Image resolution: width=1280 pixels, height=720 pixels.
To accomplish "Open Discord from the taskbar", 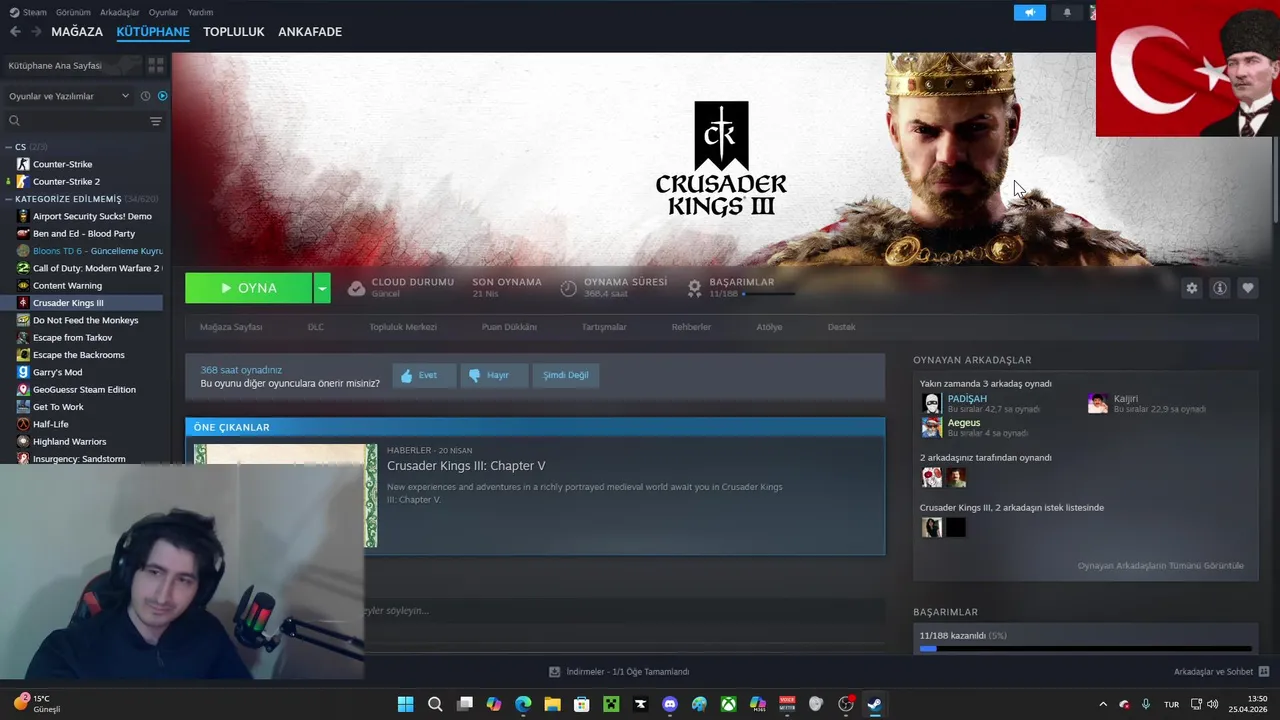I will point(670,704).
